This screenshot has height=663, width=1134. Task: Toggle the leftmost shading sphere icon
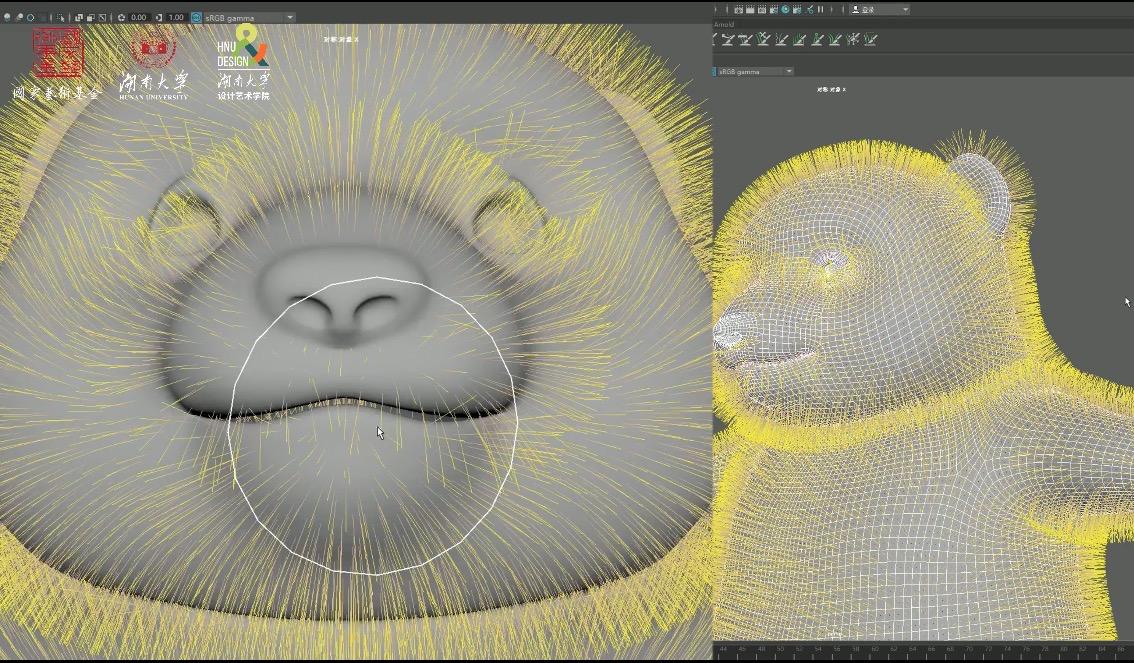(8, 17)
